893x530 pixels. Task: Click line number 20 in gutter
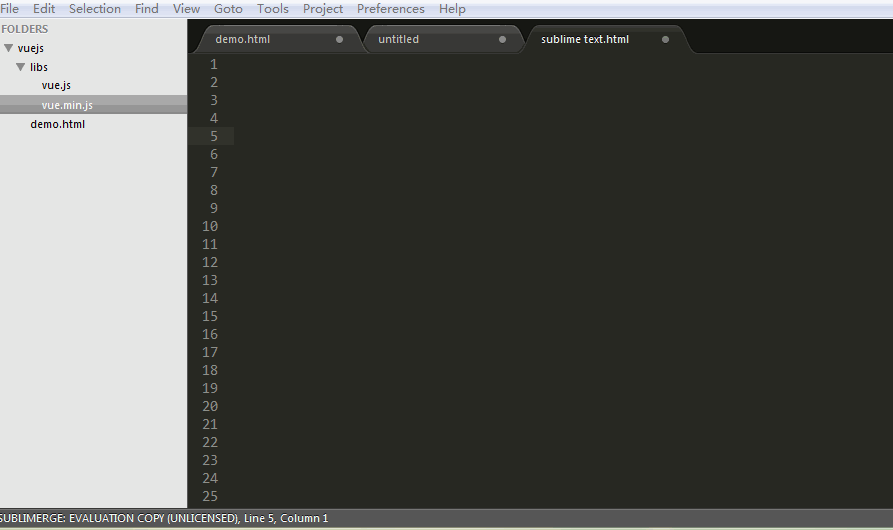click(210, 406)
